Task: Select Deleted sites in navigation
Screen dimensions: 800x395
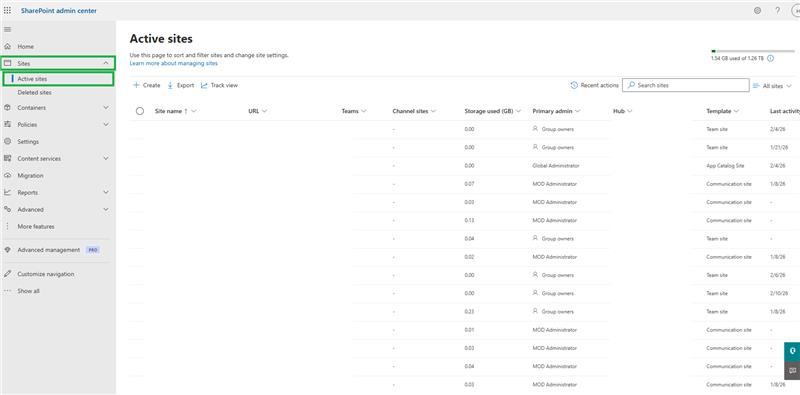Action: [x=34, y=93]
